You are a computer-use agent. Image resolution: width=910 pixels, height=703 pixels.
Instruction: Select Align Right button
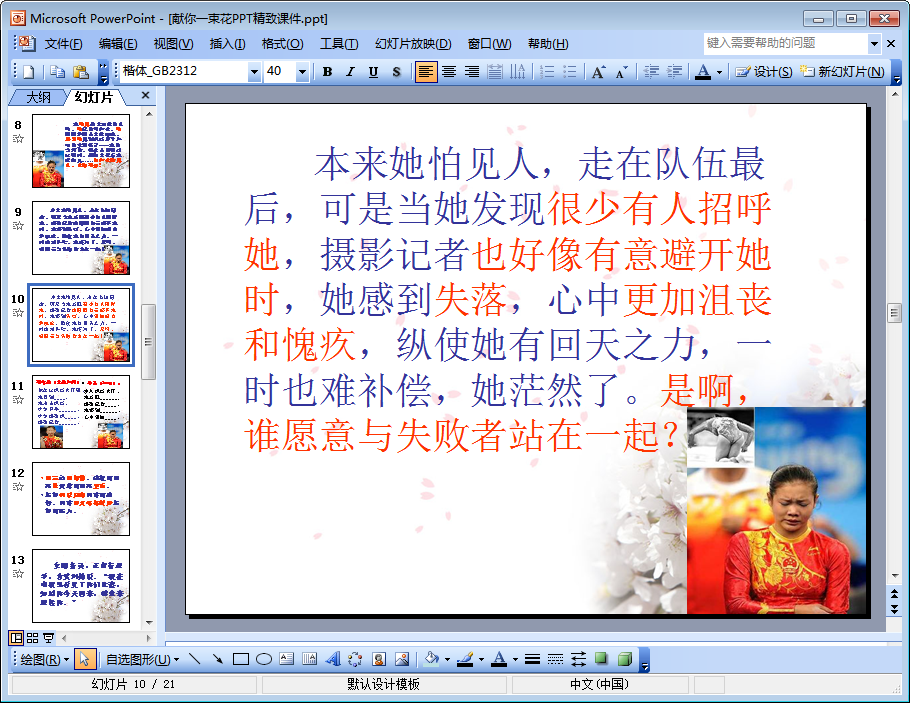[472, 72]
